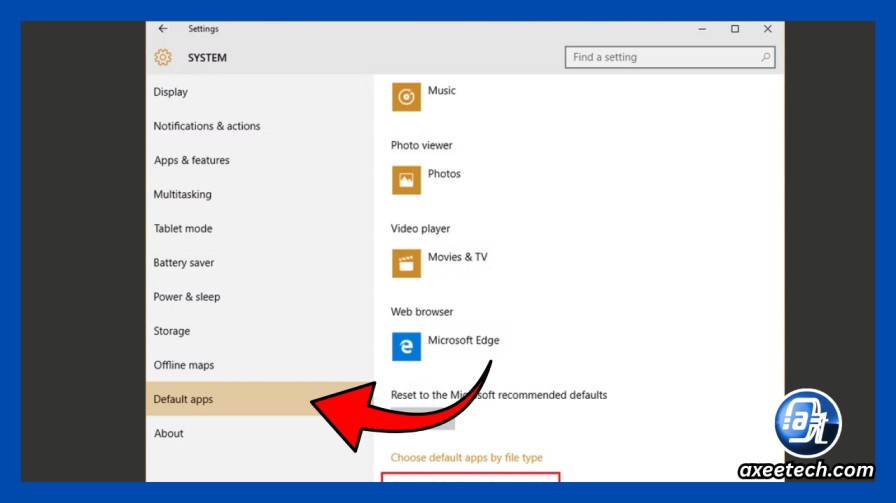The width and height of the screenshot is (896, 503).
Task: Click the Video player heading
Action: 421,229
